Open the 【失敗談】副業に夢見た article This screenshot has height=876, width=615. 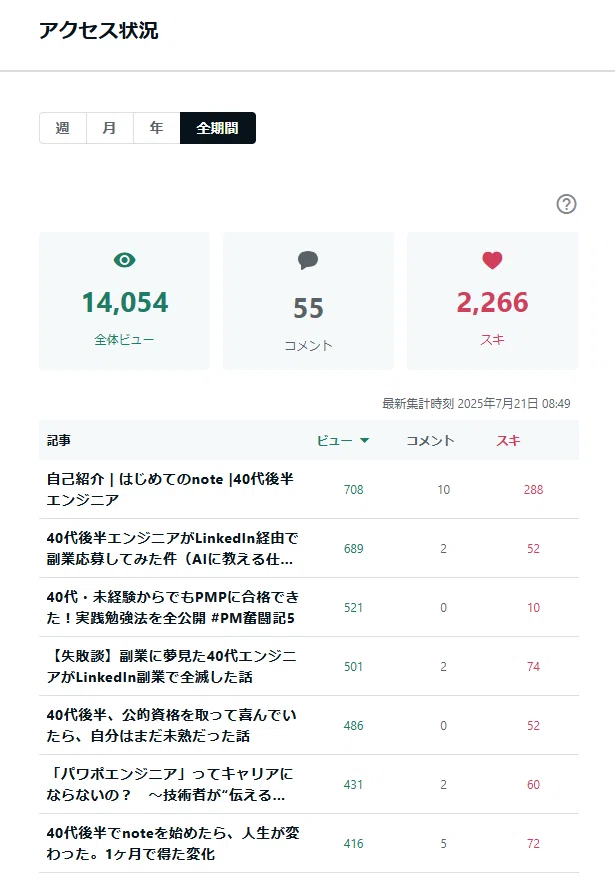[171, 666]
